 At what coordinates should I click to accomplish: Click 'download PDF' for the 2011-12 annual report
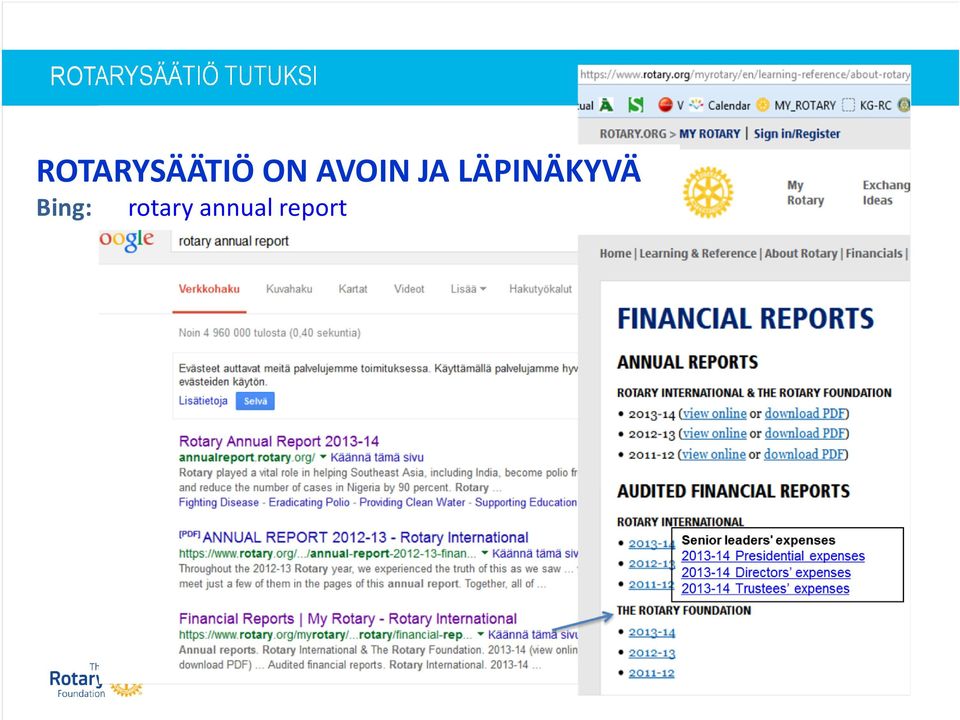tap(804, 454)
